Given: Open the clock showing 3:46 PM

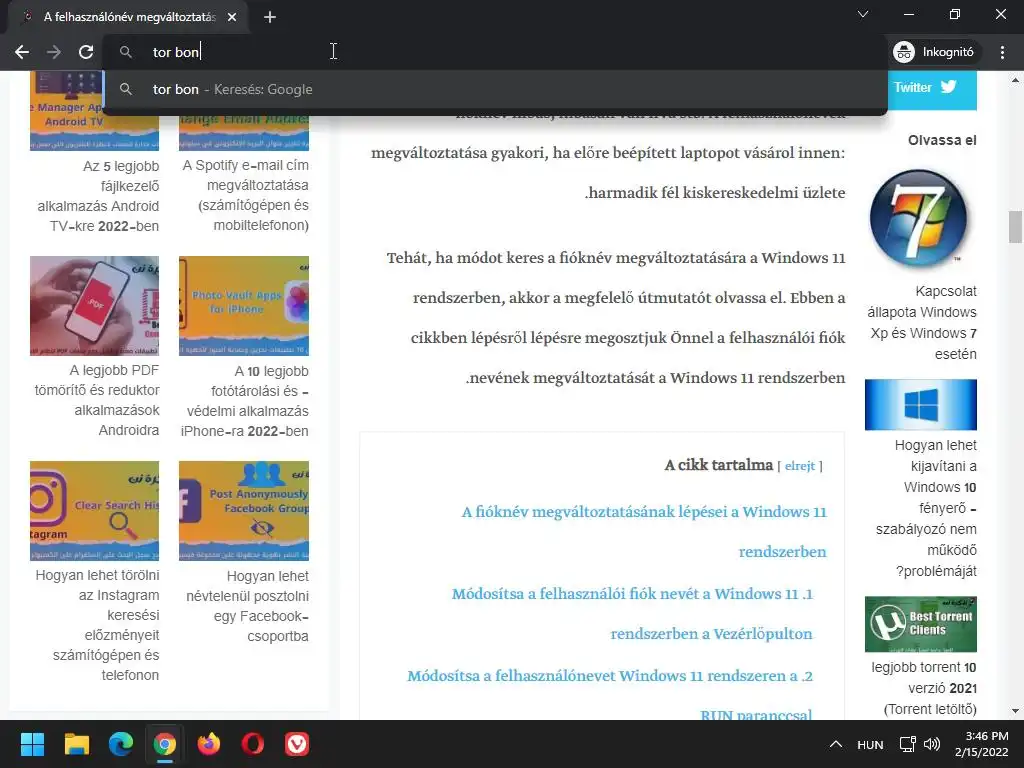Looking at the screenshot, I should (982, 744).
